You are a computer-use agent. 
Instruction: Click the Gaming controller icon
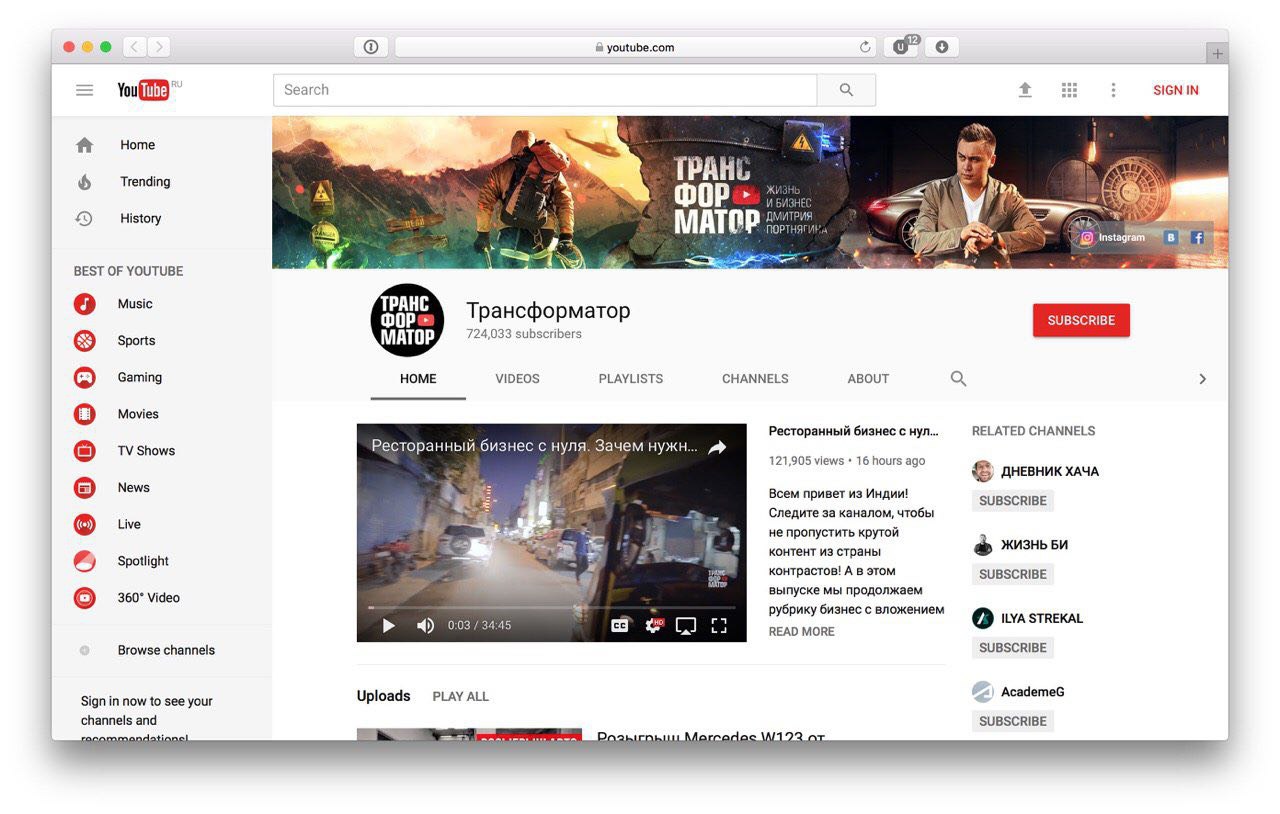coord(85,378)
